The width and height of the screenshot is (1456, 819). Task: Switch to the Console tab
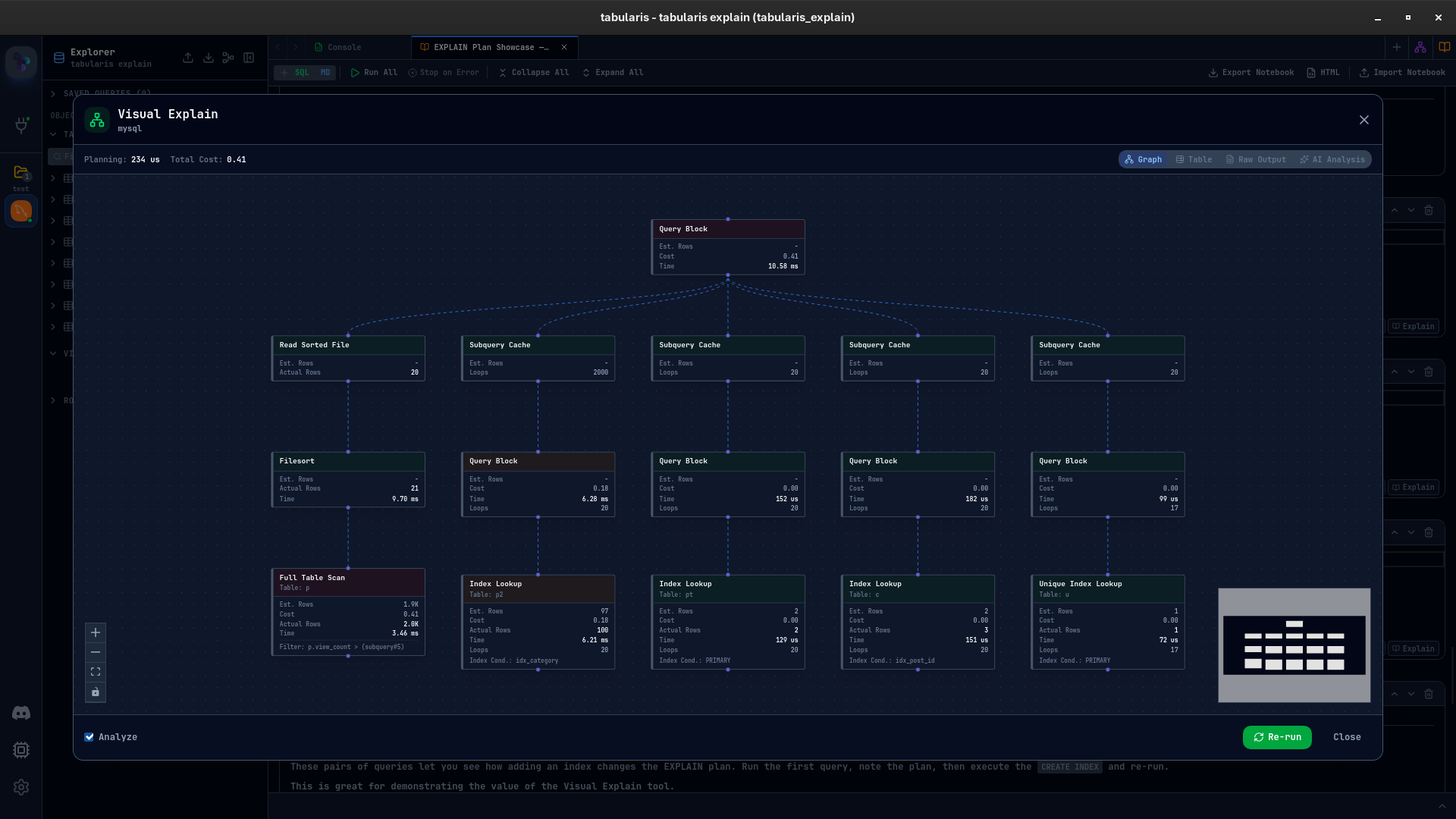coord(345,47)
